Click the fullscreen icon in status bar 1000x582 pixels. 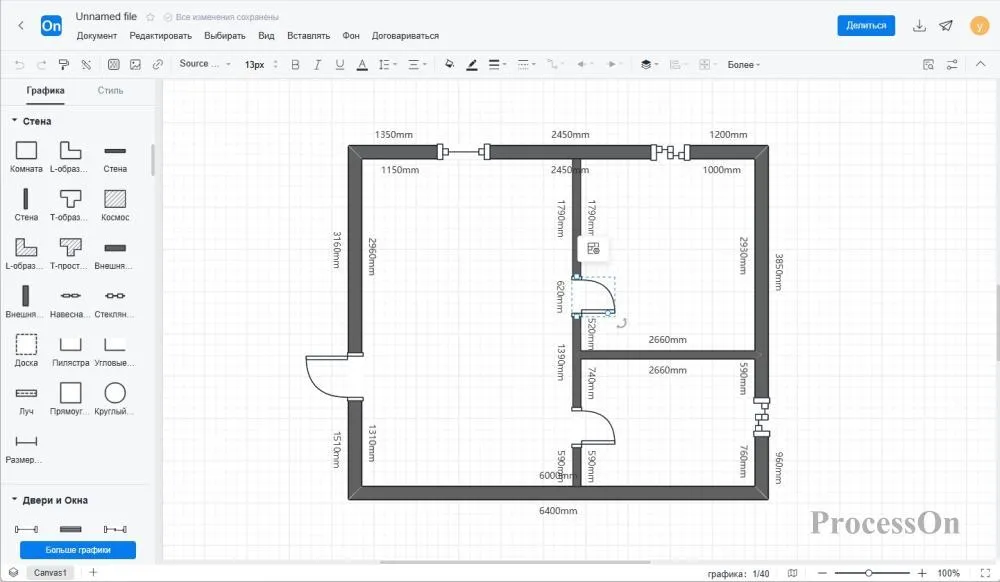[x=985, y=573]
